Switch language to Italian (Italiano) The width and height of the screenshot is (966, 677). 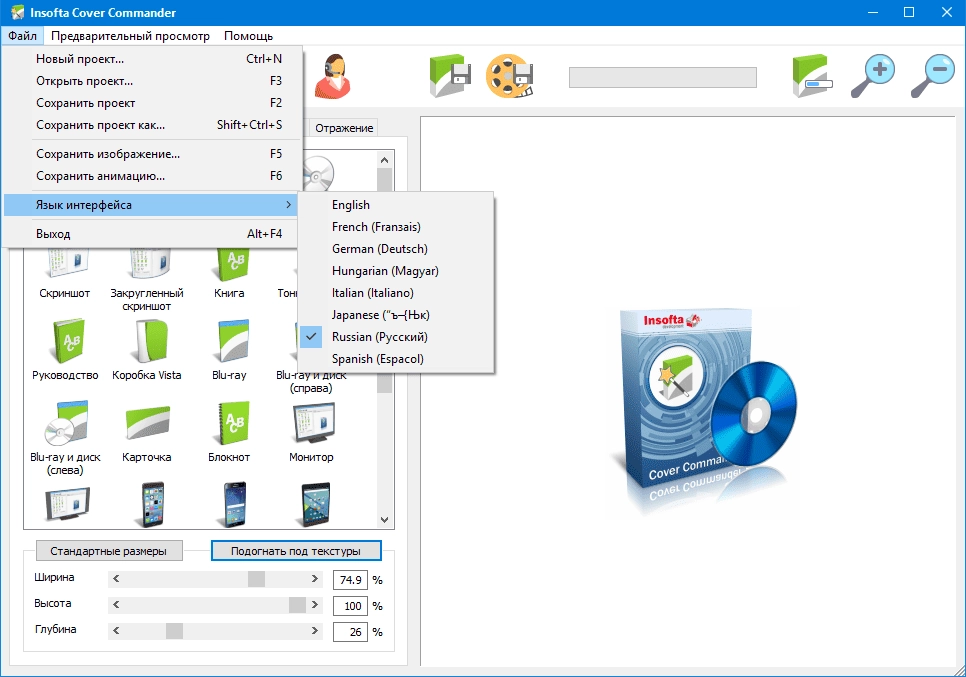[396, 293]
